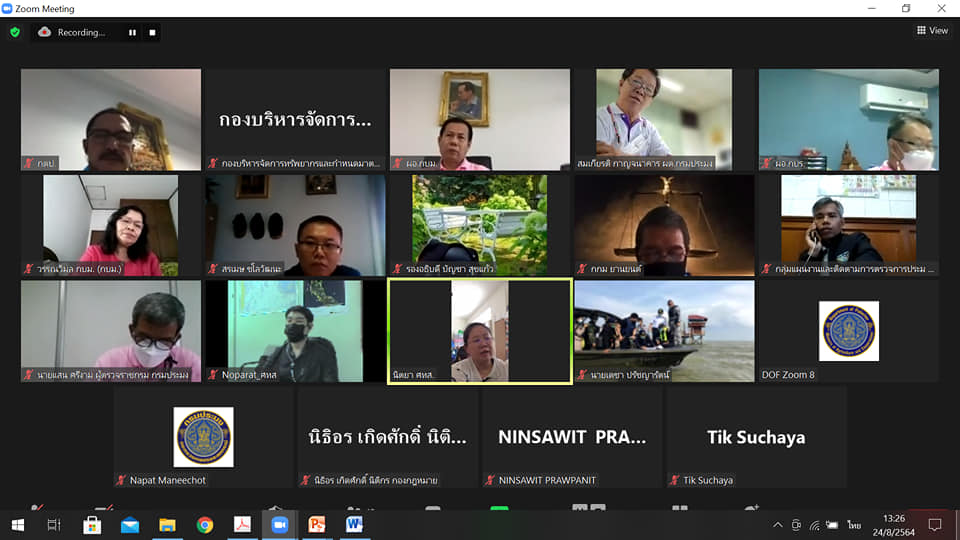Expand the hidden system tray icons
960x540 pixels.
[x=778, y=525]
